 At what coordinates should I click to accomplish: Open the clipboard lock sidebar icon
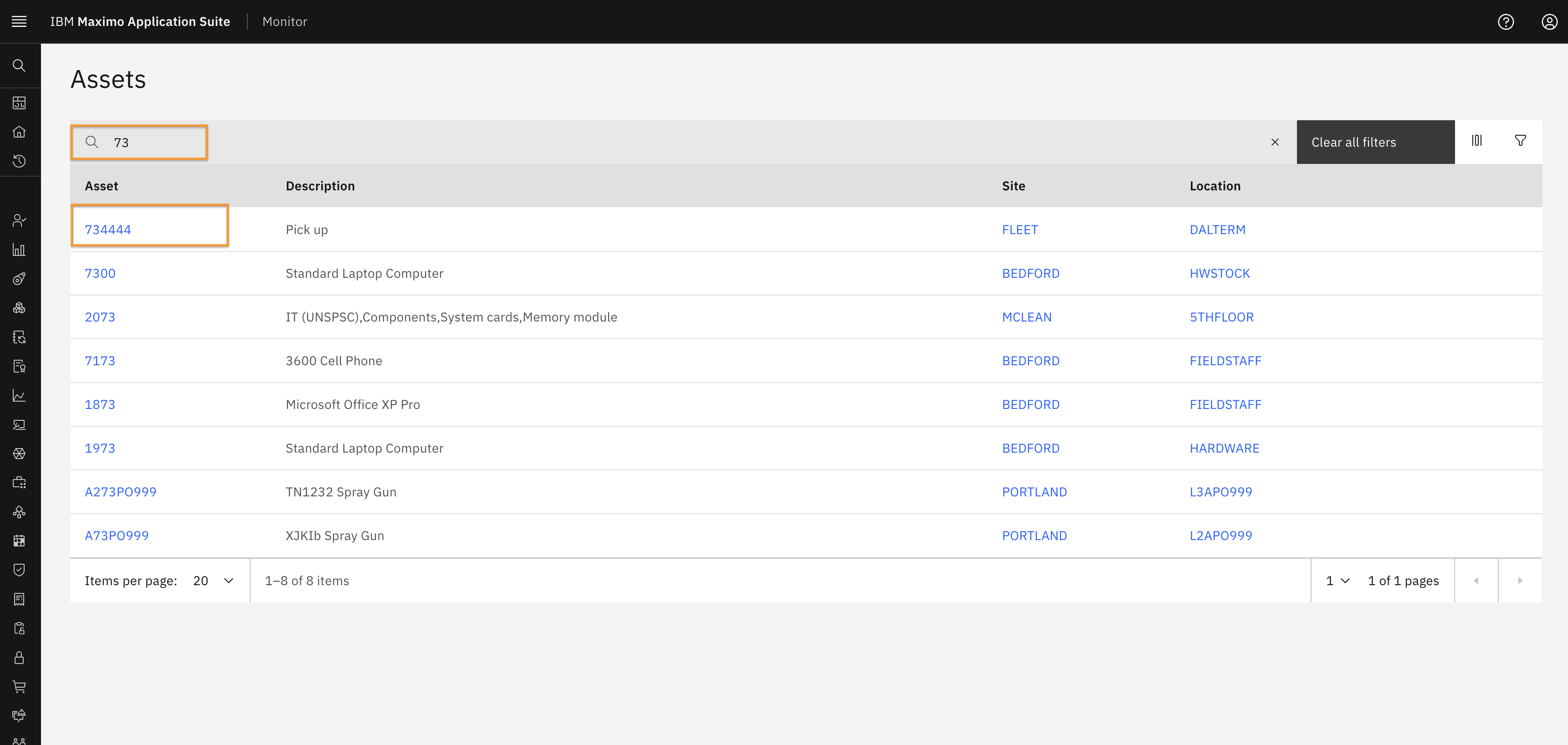[20, 629]
